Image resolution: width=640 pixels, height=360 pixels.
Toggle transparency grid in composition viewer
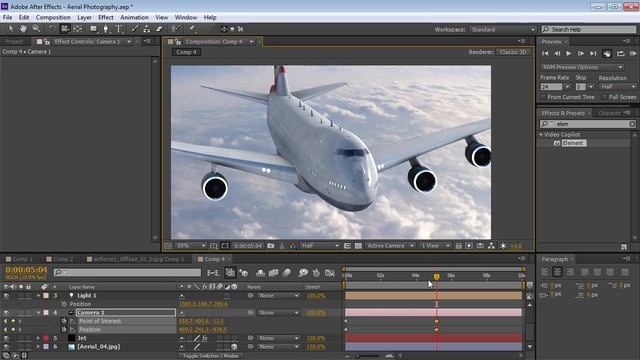(x=358, y=246)
